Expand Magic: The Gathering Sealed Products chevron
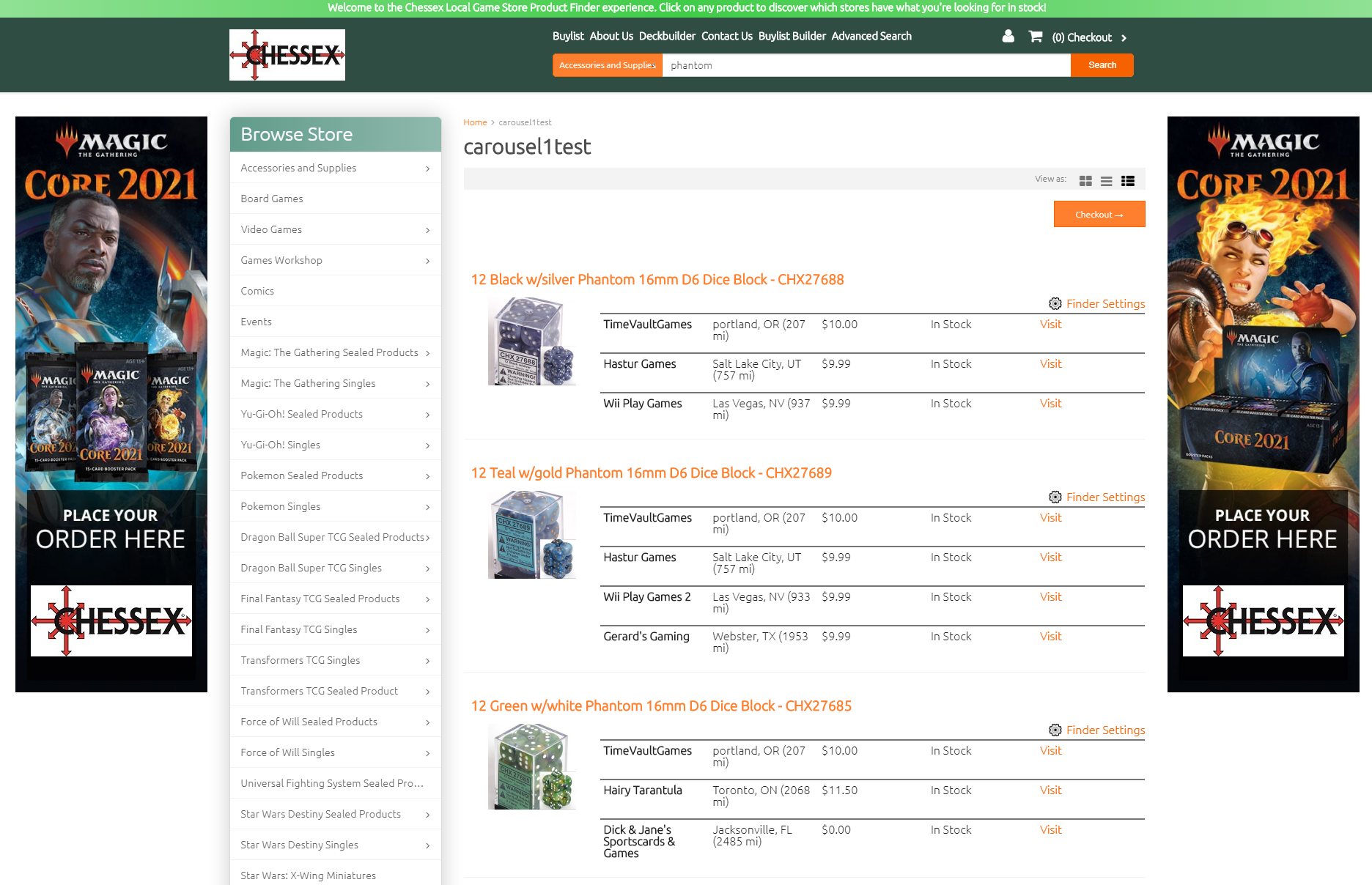The width and height of the screenshot is (1372, 885). coord(427,353)
